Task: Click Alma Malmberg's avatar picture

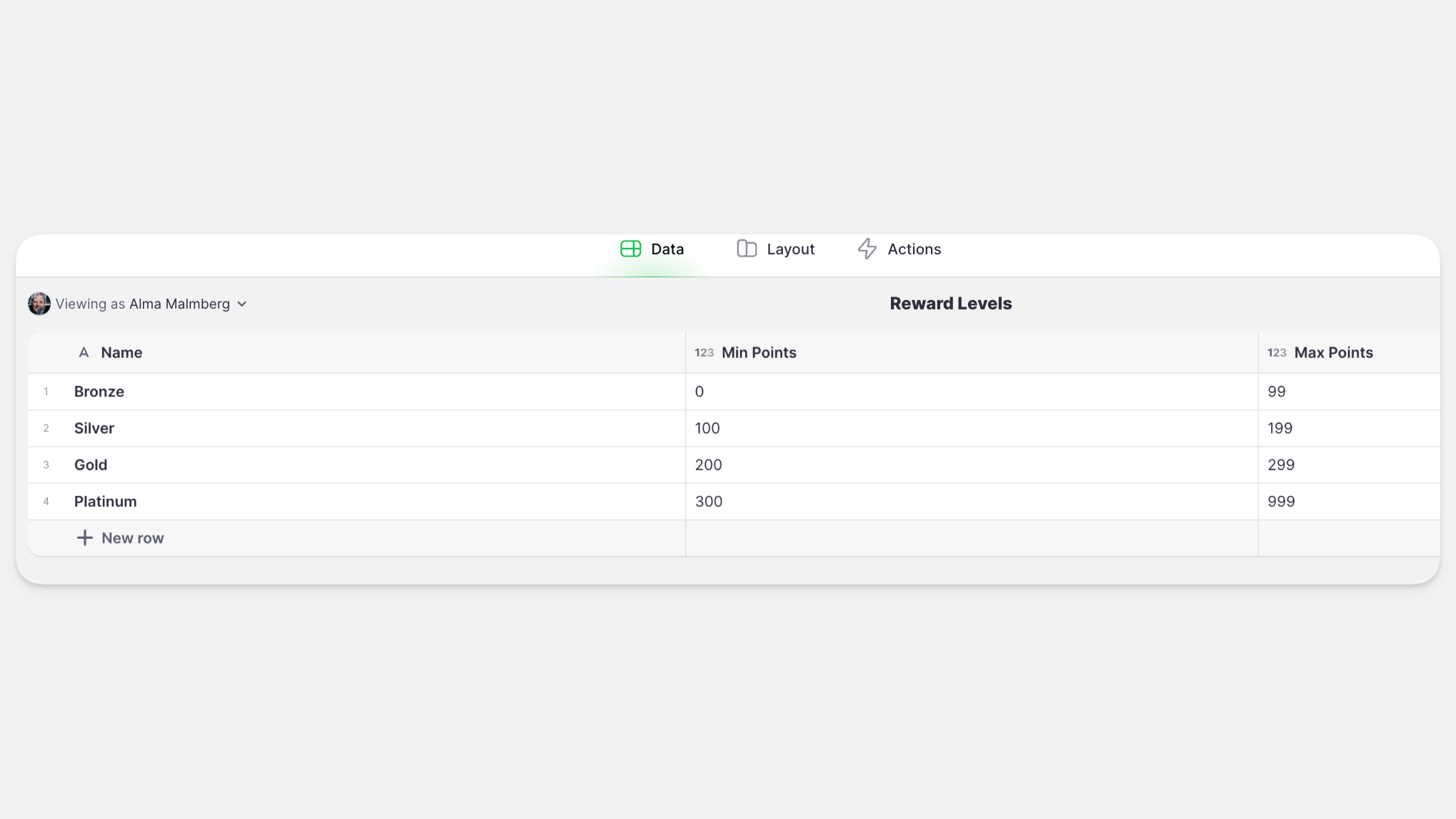Action: pyautogui.click(x=39, y=304)
